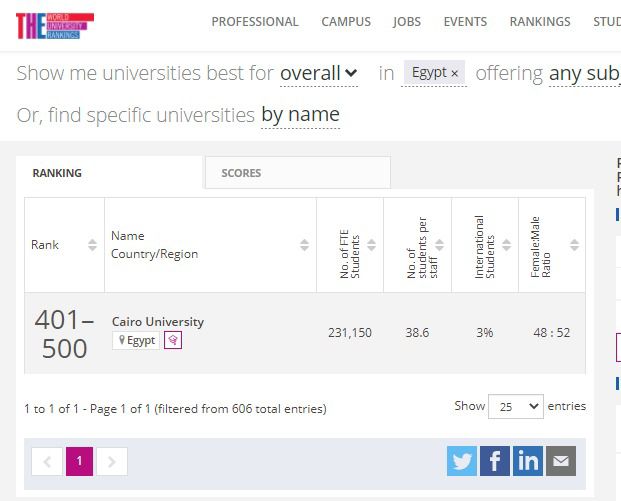This screenshot has height=501, width=621.
Task: Go to page 1 of results
Action: (79, 461)
